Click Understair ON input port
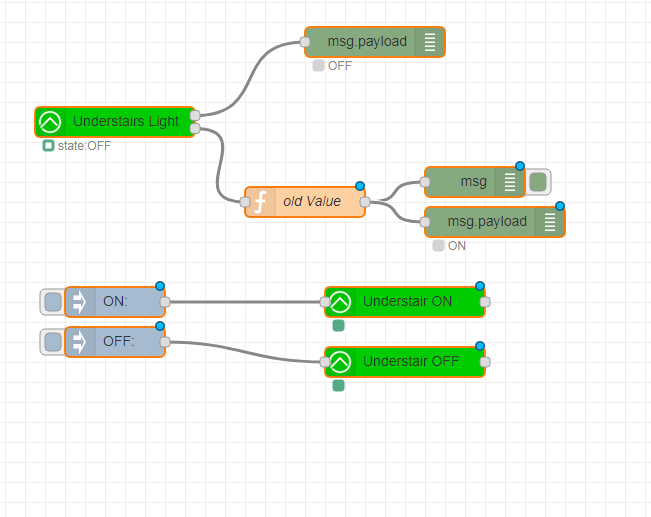The width and height of the screenshot is (651, 517). click(x=325, y=302)
